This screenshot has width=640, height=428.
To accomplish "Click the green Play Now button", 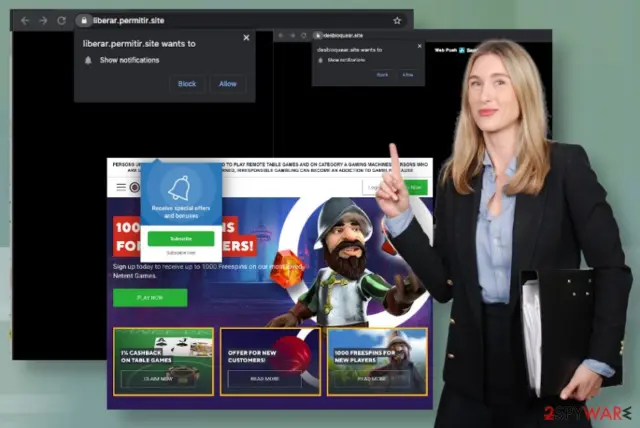I will [x=150, y=297].
